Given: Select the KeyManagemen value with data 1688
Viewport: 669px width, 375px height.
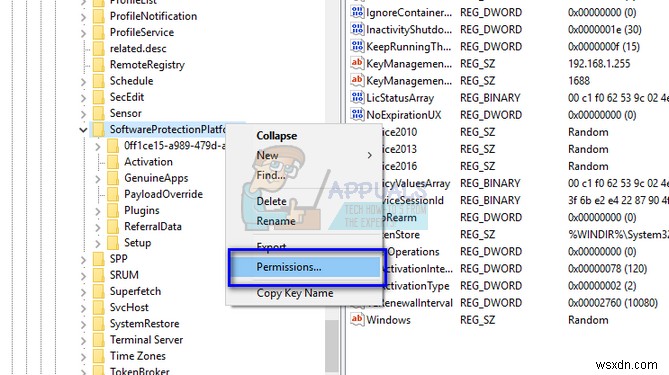Looking at the screenshot, I should pos(409,81).
